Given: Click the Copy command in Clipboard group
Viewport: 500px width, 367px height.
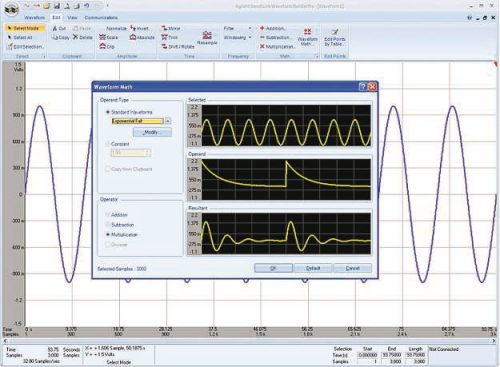Looking at the screenshot, I should point(61,37).
